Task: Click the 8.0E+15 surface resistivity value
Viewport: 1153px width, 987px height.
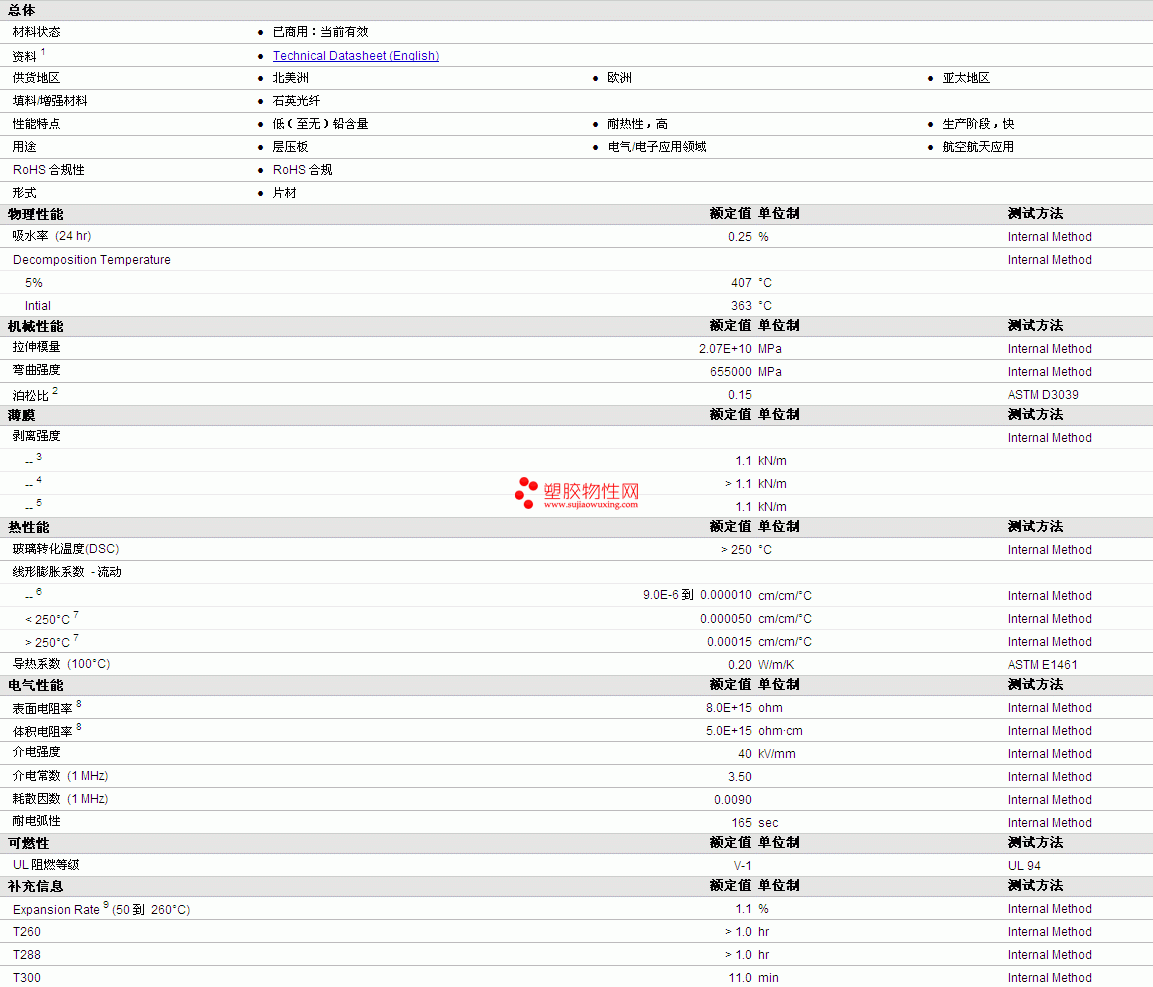Action: pos(729,708)
